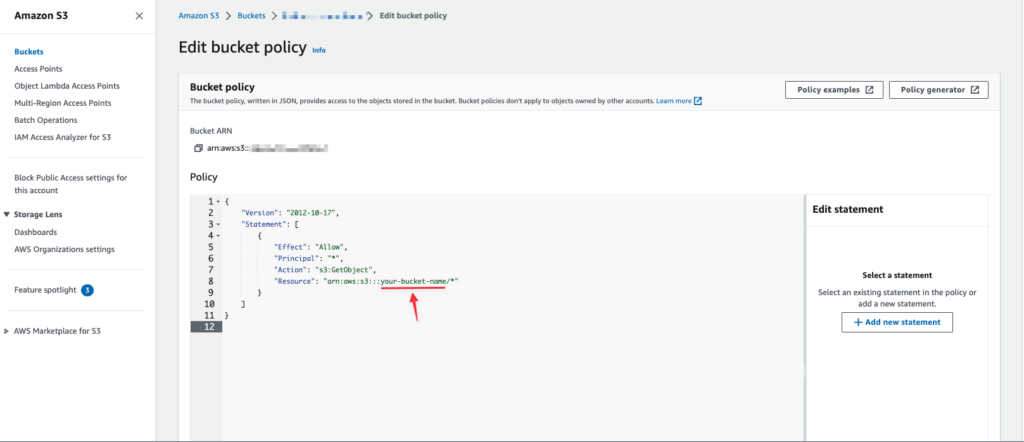
Task: Open Policy examples
Action: pyautogui.click(x=834, y=90)
